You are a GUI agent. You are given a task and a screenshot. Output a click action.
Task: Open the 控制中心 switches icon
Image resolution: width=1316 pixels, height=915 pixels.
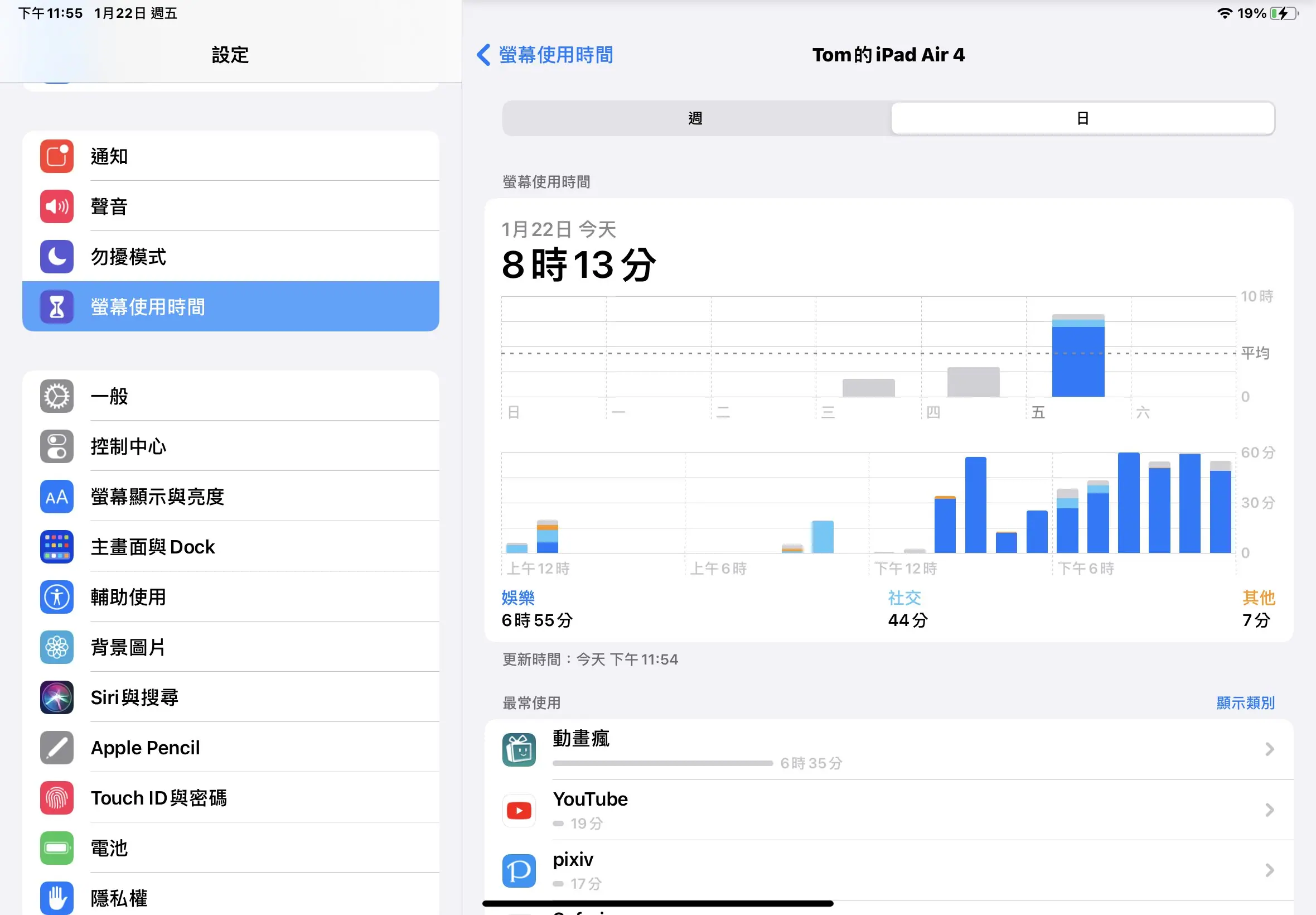pos(57,446)
